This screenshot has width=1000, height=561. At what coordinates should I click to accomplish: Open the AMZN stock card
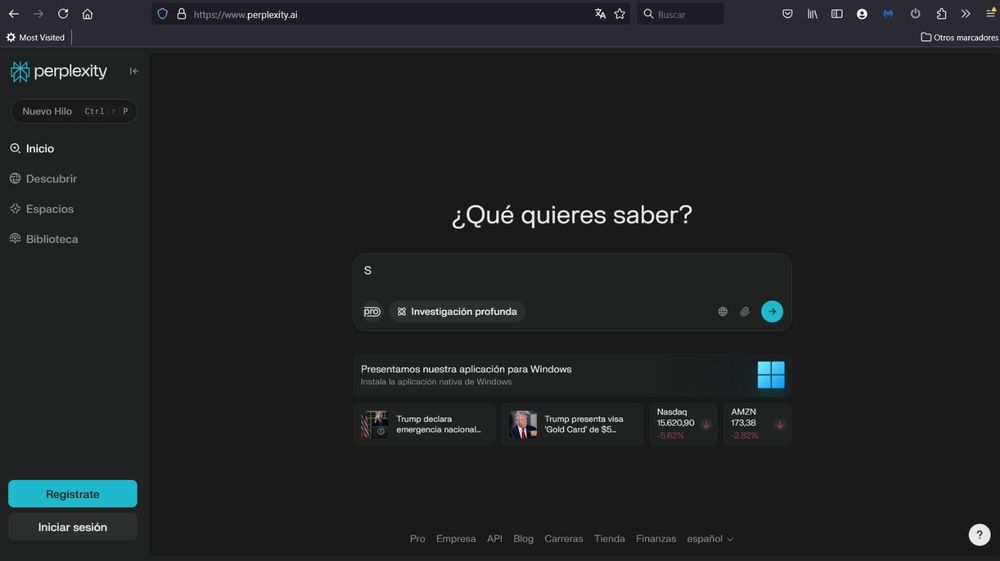pos(757,425)
